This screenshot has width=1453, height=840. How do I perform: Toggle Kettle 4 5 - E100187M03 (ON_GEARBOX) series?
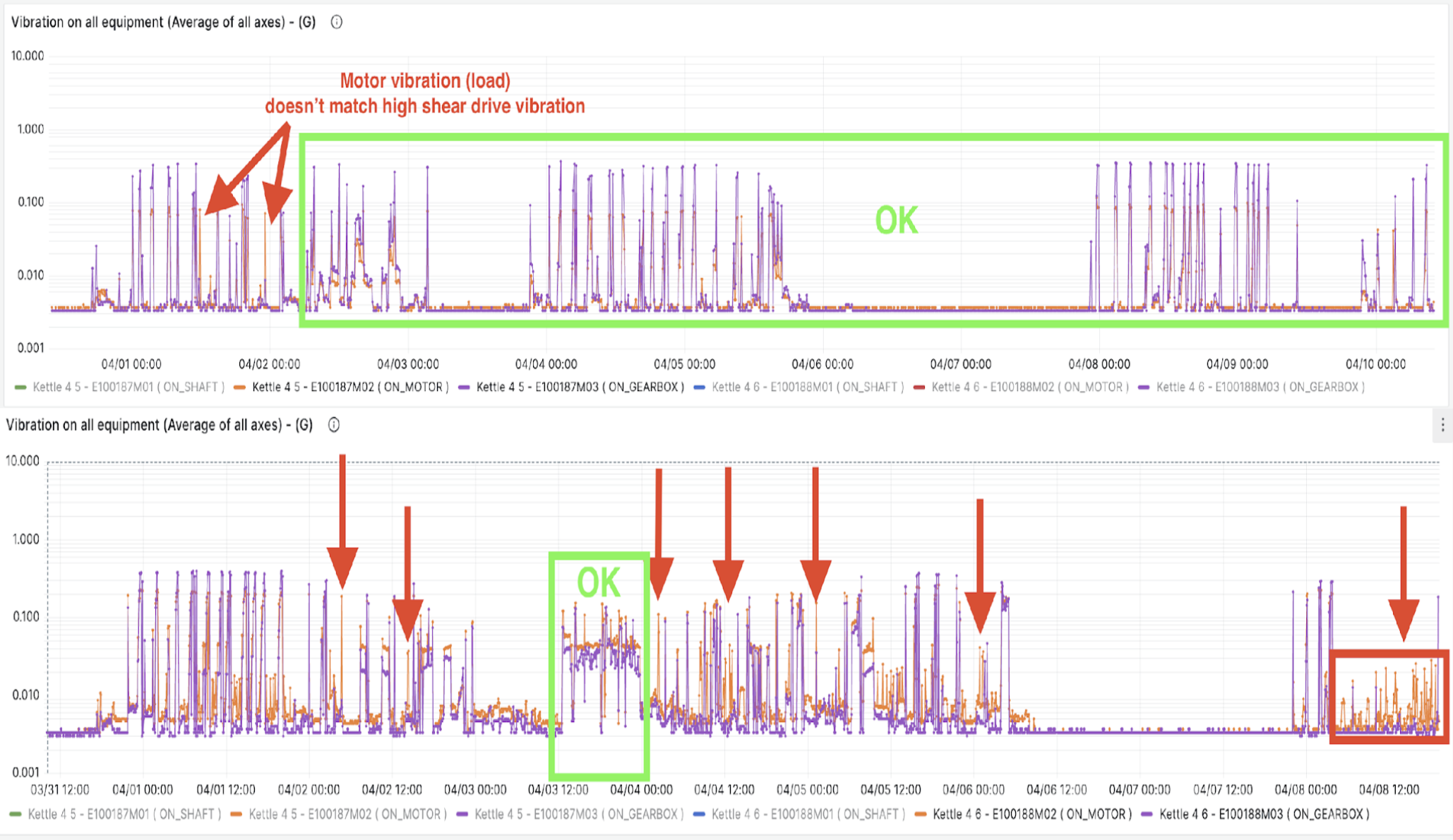pos(580,387)
